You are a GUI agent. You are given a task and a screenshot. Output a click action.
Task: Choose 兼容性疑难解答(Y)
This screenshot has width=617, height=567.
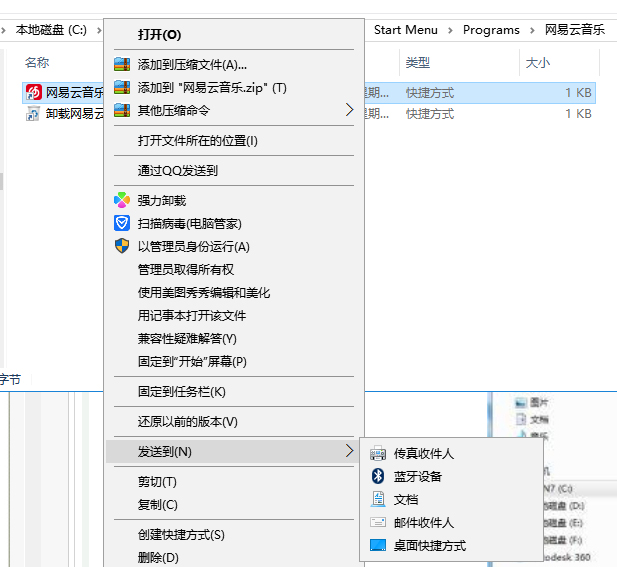(x=234, y=338)
